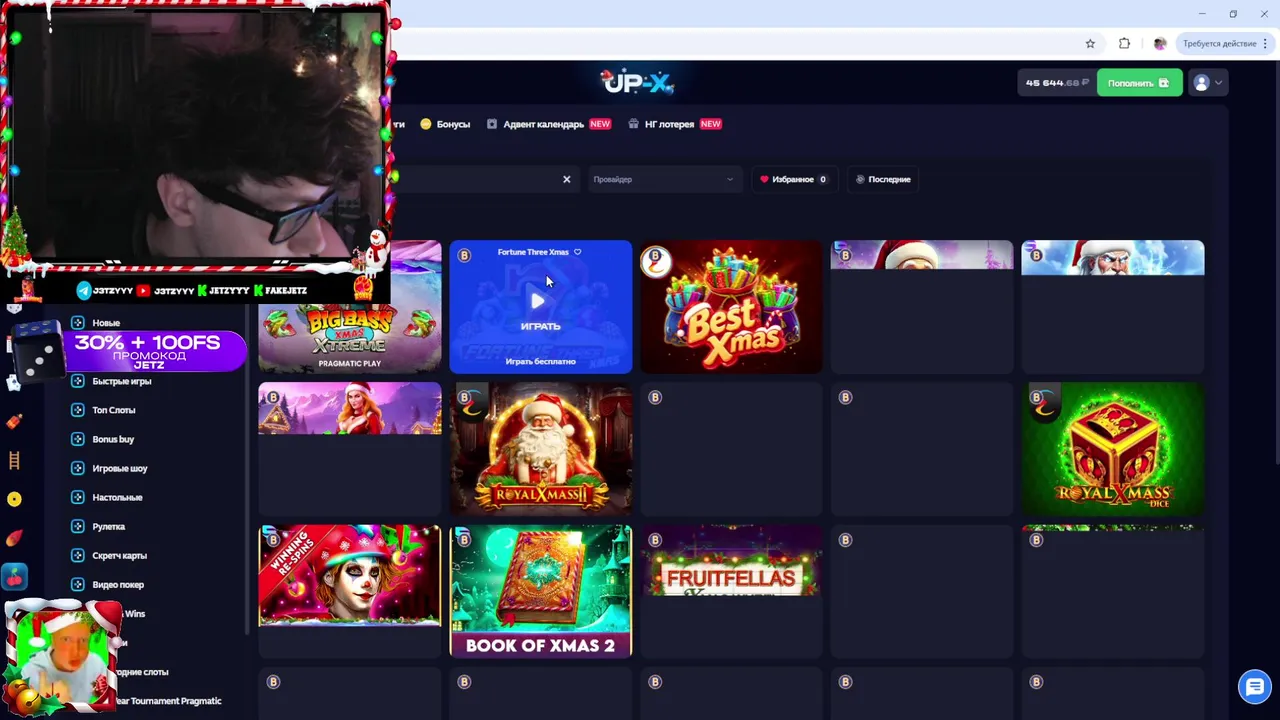
Task: Select the Быстрые игры category
Action: pyautogui.click(x=121, y=381)
